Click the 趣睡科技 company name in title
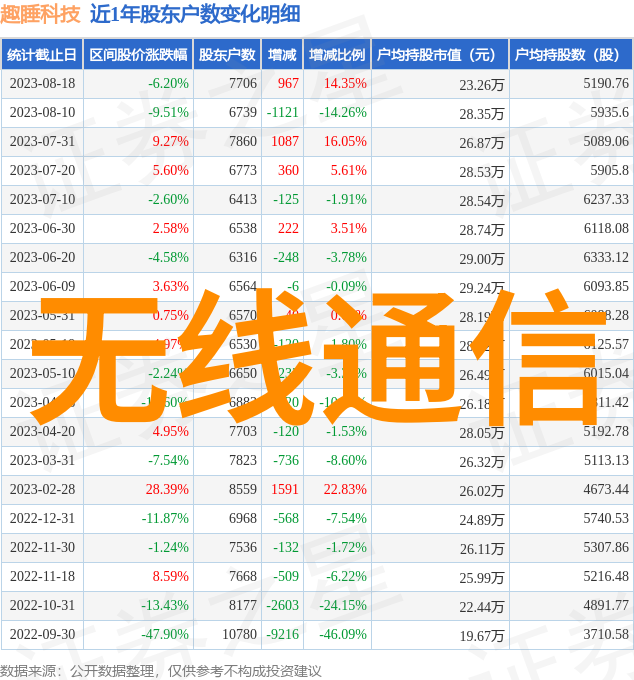634x680 pixels. pyautogui.click(x=41, y=14)
